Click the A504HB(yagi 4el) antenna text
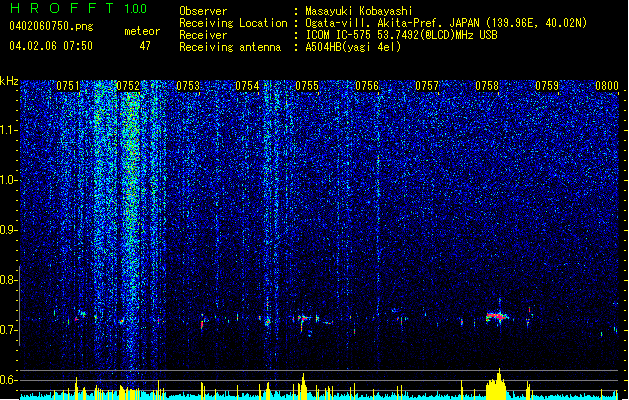This screenshot has width=629, height=400. click(353, 47)
